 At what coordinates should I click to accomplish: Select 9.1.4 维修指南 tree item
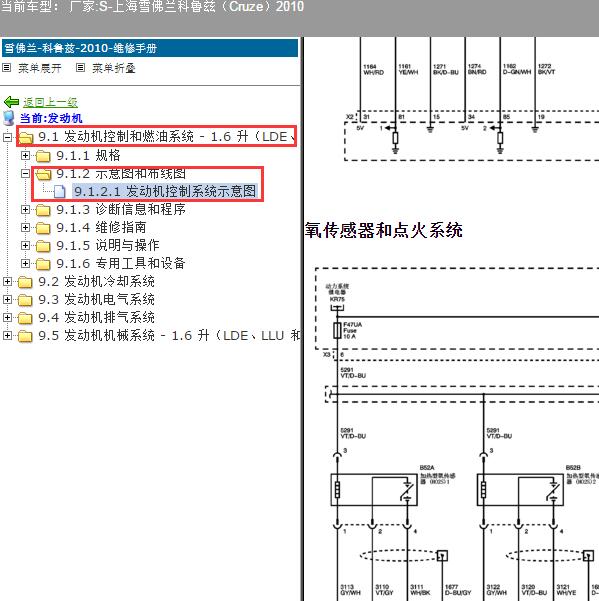tap(101, 227)
